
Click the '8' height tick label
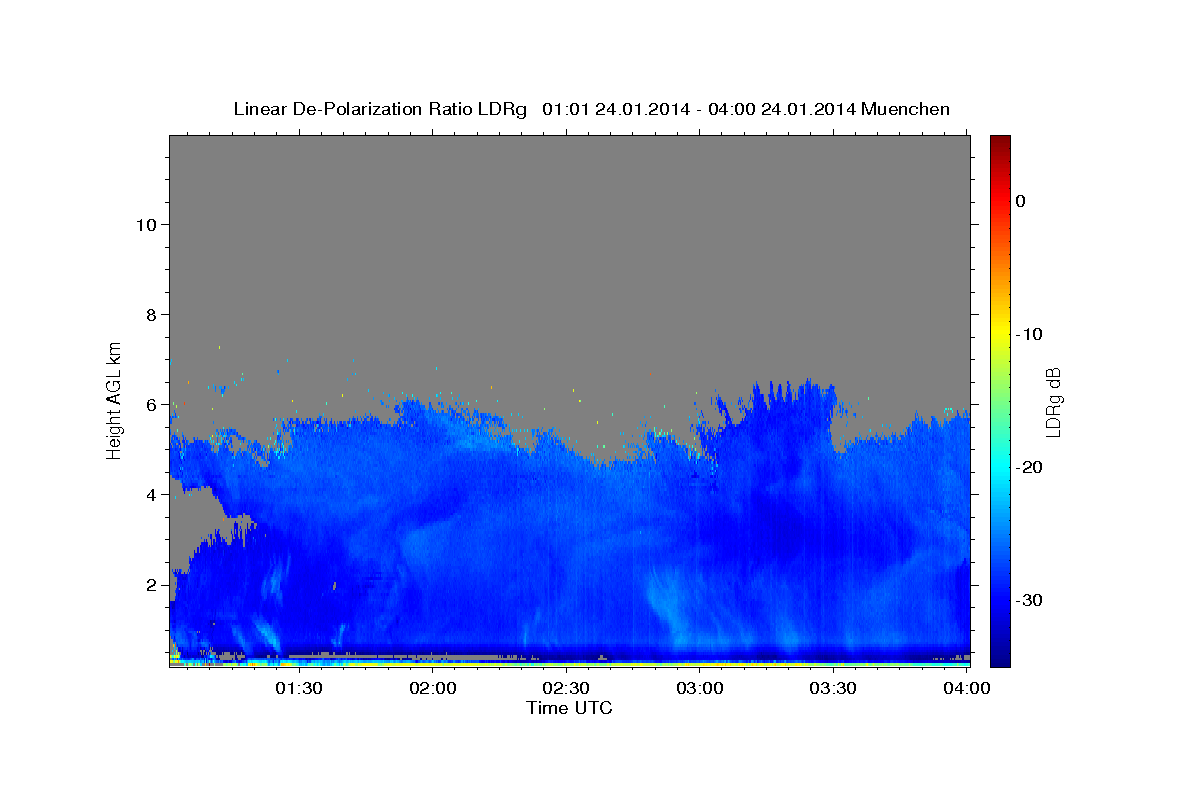(x=152, y=315)
